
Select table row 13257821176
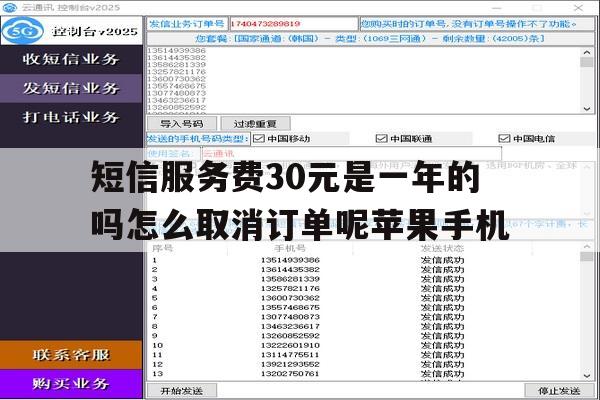point(364,289)
